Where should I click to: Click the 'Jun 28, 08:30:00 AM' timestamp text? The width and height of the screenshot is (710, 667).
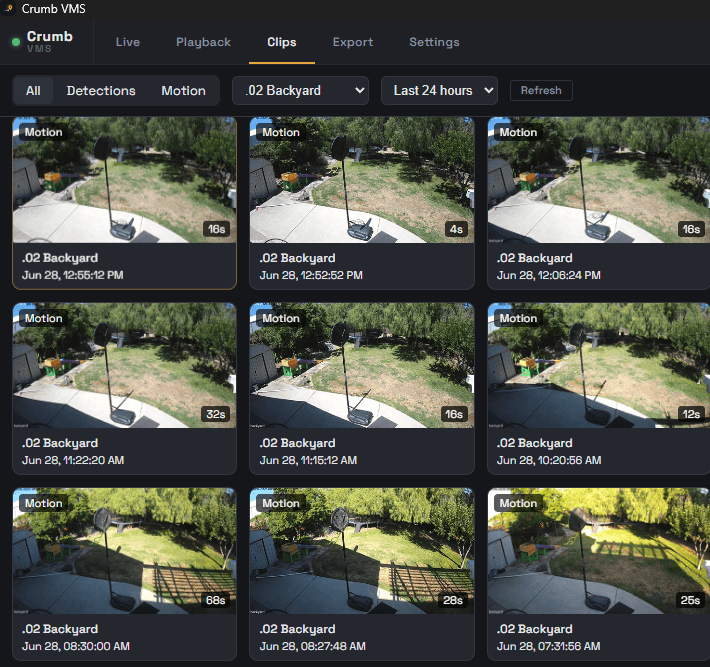point(76,646)
